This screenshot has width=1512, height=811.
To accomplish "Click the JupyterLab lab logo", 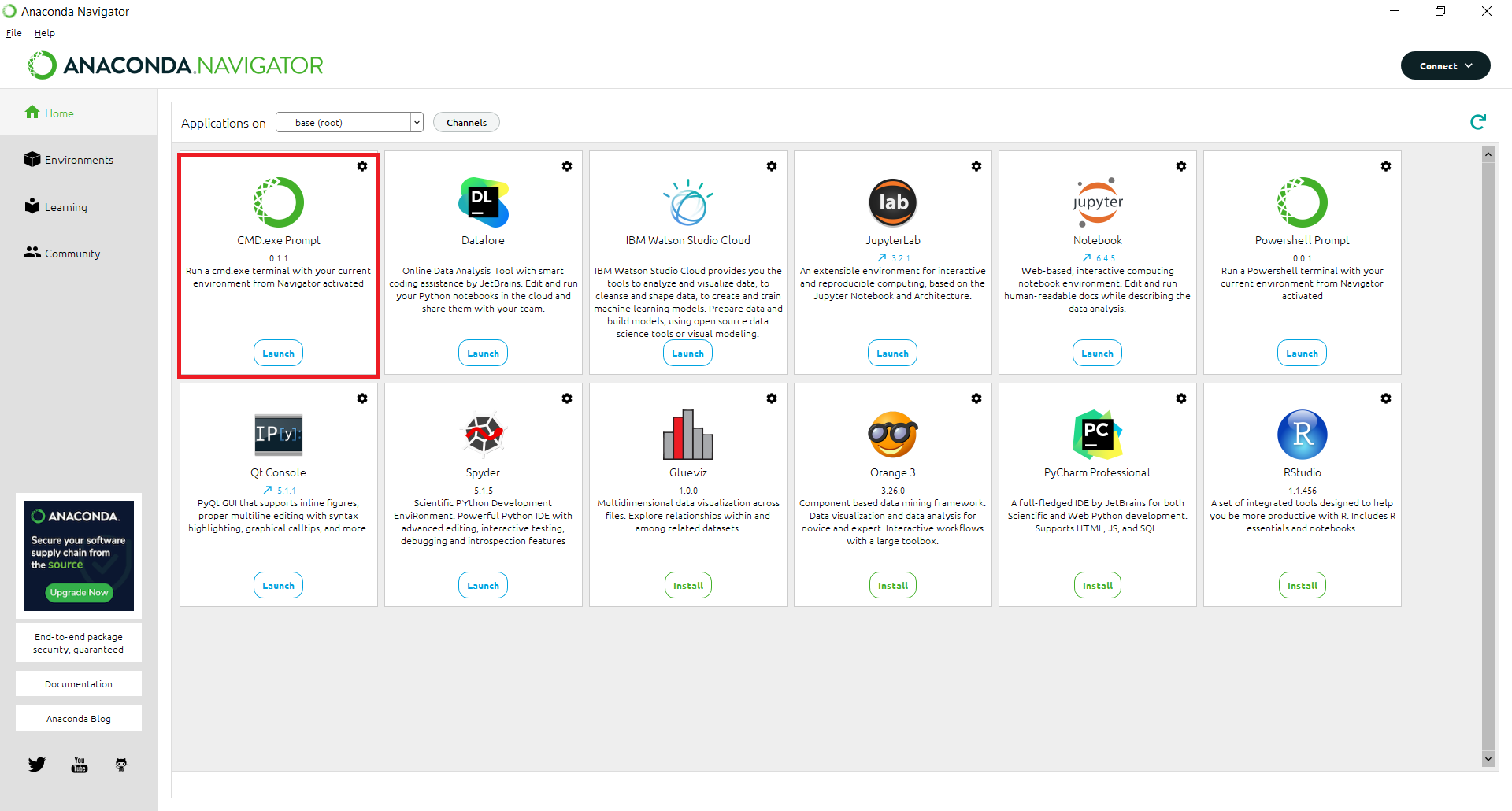I will 893,202.
